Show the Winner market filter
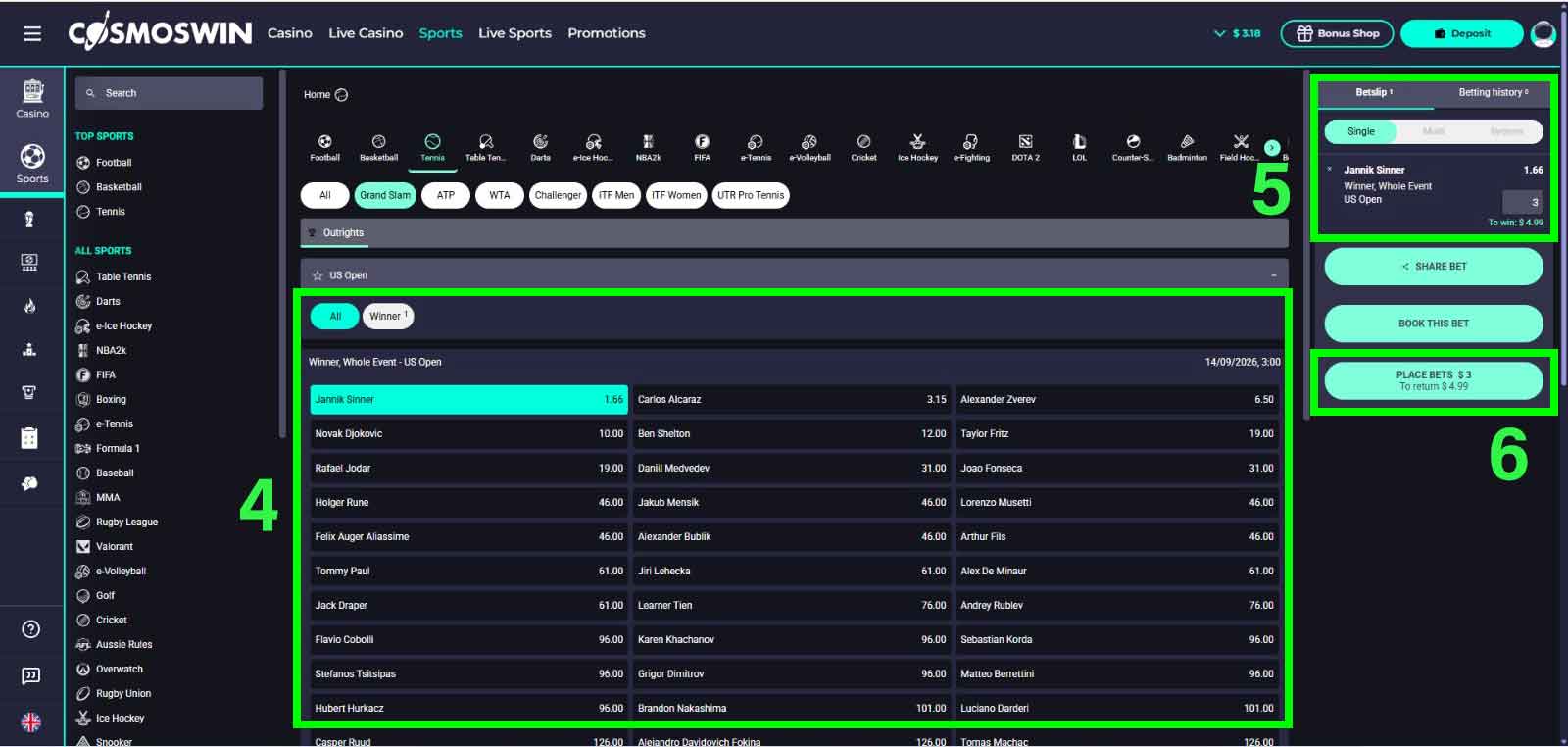 388,316
